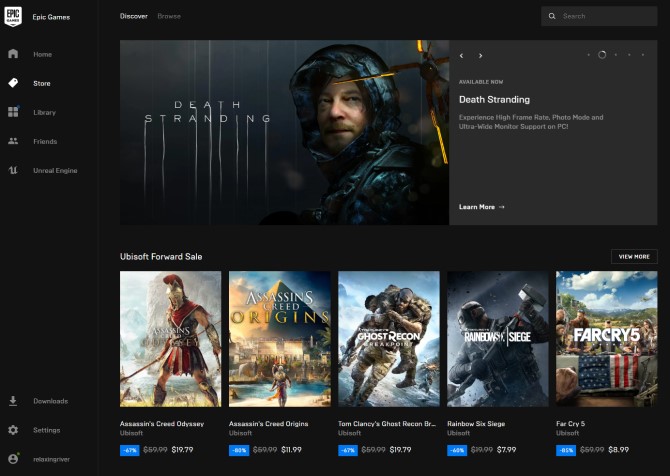The width and height of the screenshot is (670, 476).
Task: Select the Store tag icon
Action: pos(13,83)
